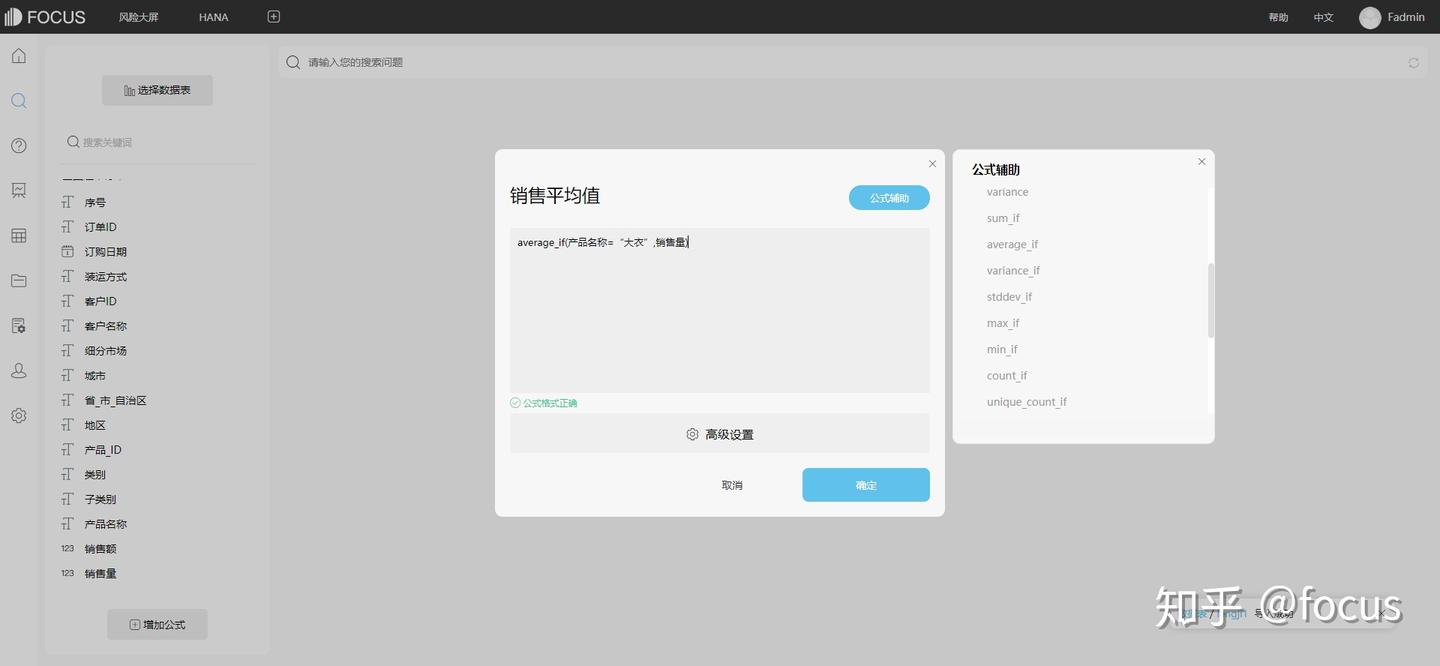Expand the 高级设置 advanced settings section

tap(719, 433)
